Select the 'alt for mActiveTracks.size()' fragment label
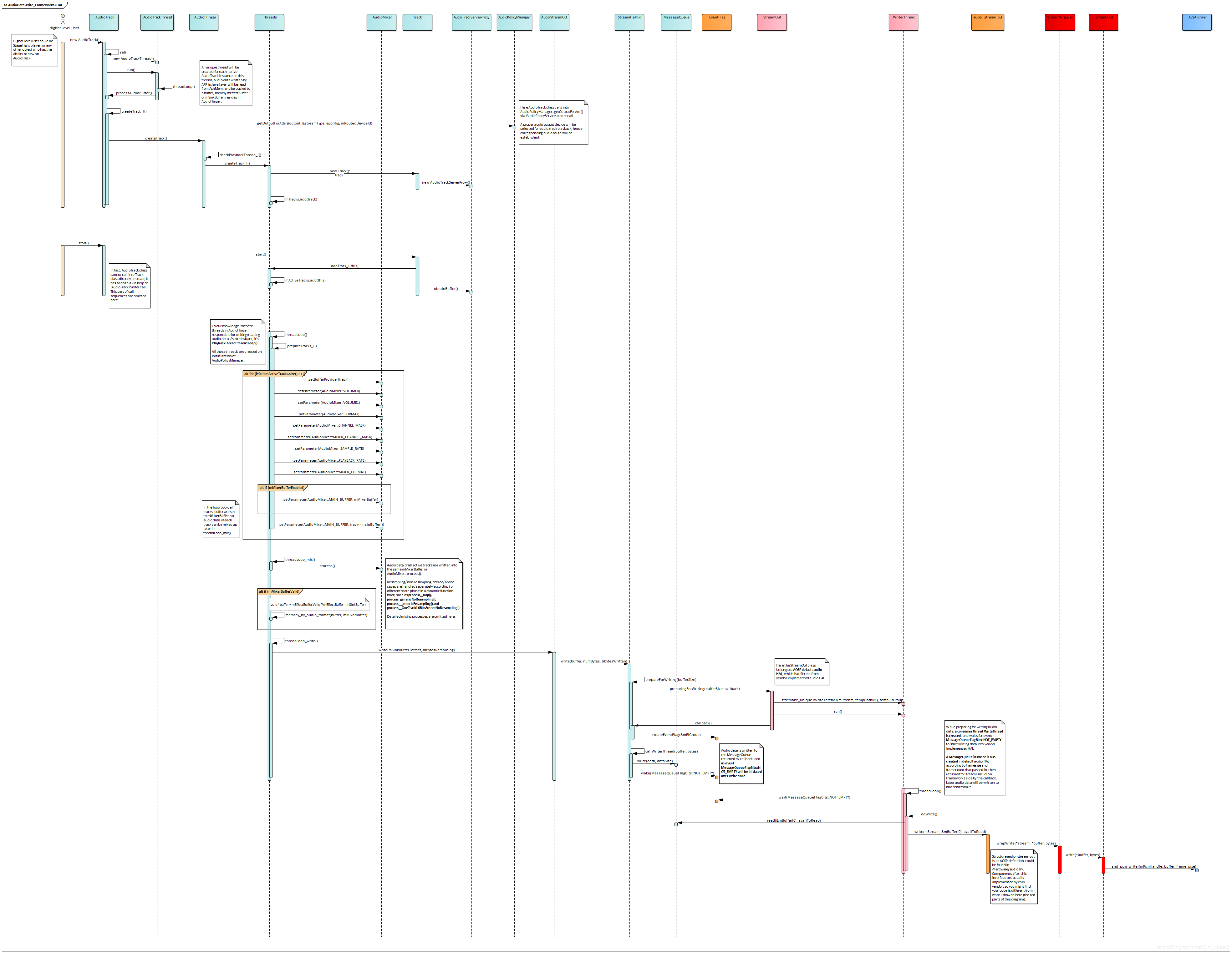1232x953 pixels. (274, 374)
